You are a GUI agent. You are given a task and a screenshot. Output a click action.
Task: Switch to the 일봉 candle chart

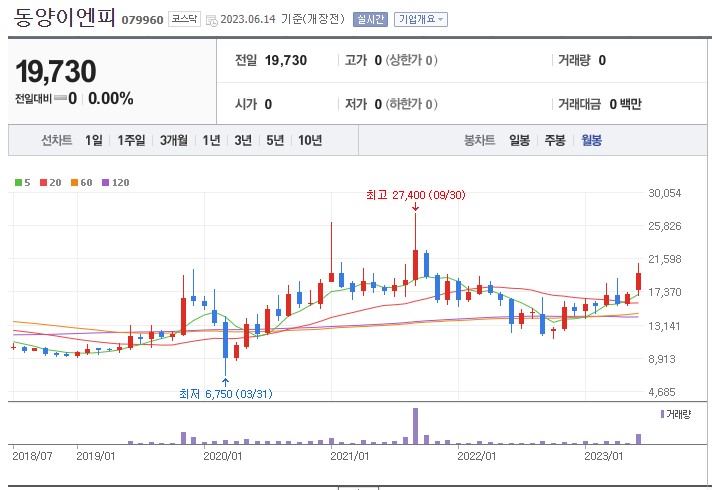(x=519, y=140)
